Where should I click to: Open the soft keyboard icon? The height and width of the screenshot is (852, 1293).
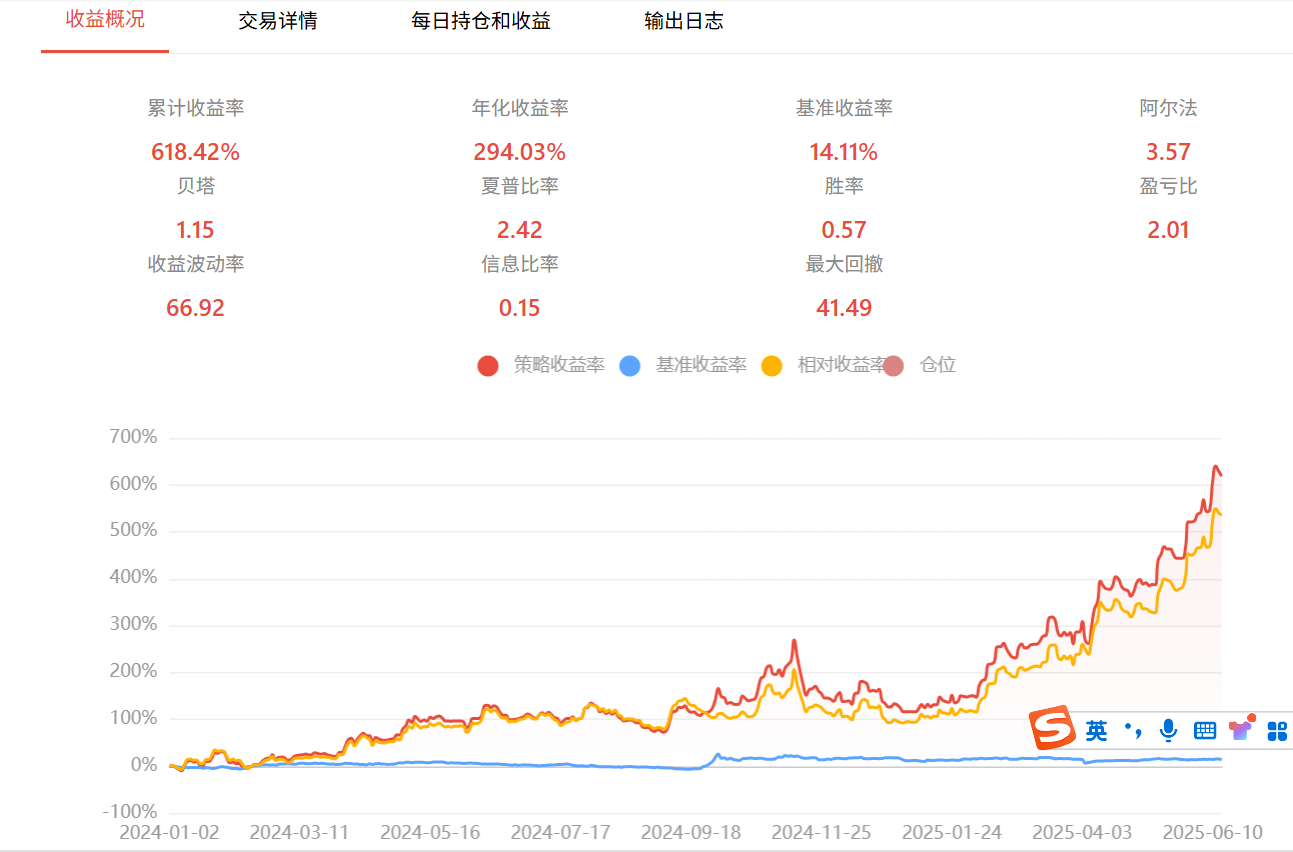pos(1205,731)
